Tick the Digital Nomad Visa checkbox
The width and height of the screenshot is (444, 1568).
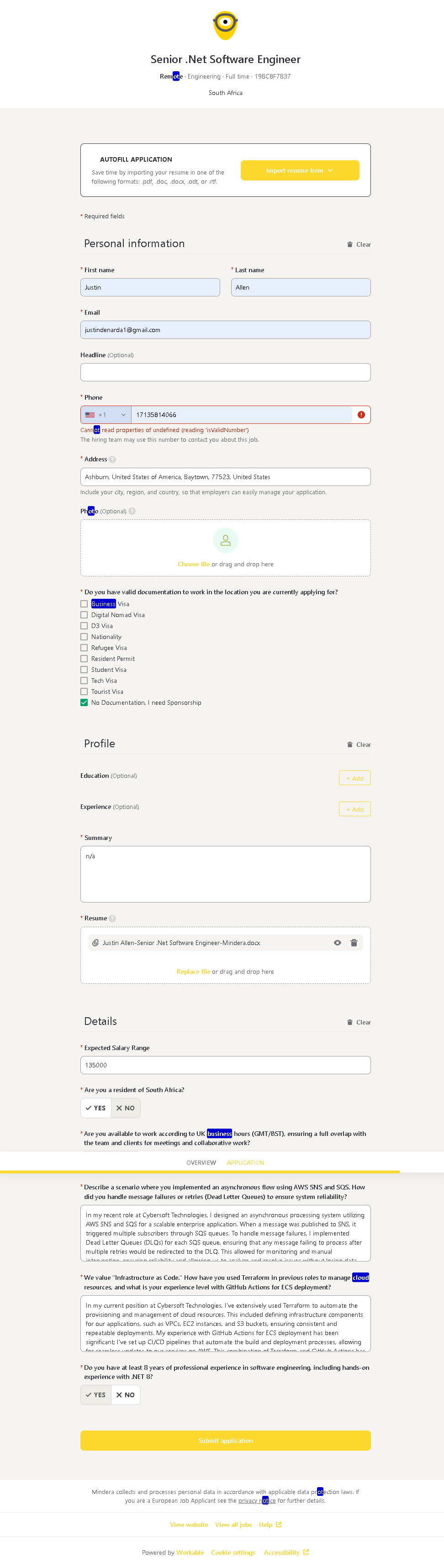[84, 615]
